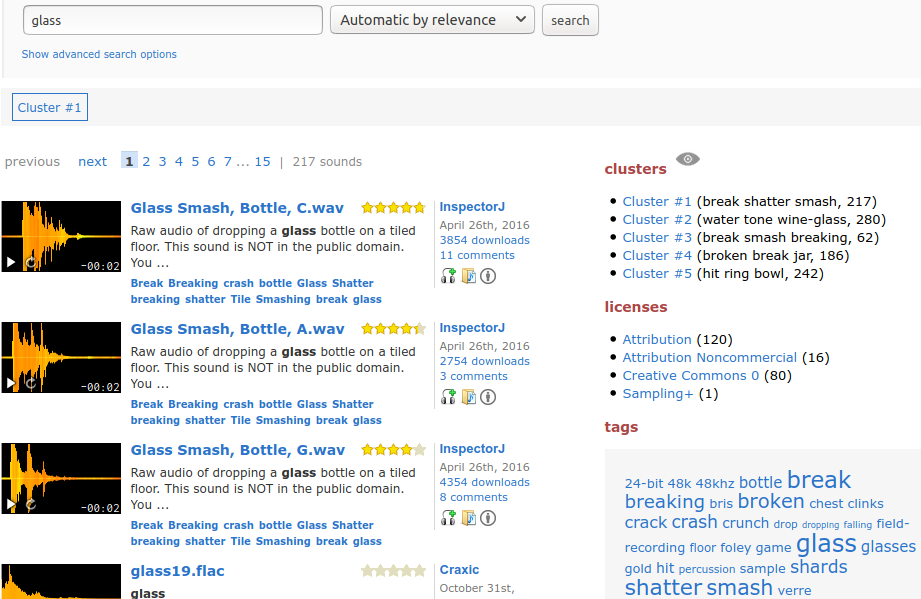Show advanced search options

99,54
